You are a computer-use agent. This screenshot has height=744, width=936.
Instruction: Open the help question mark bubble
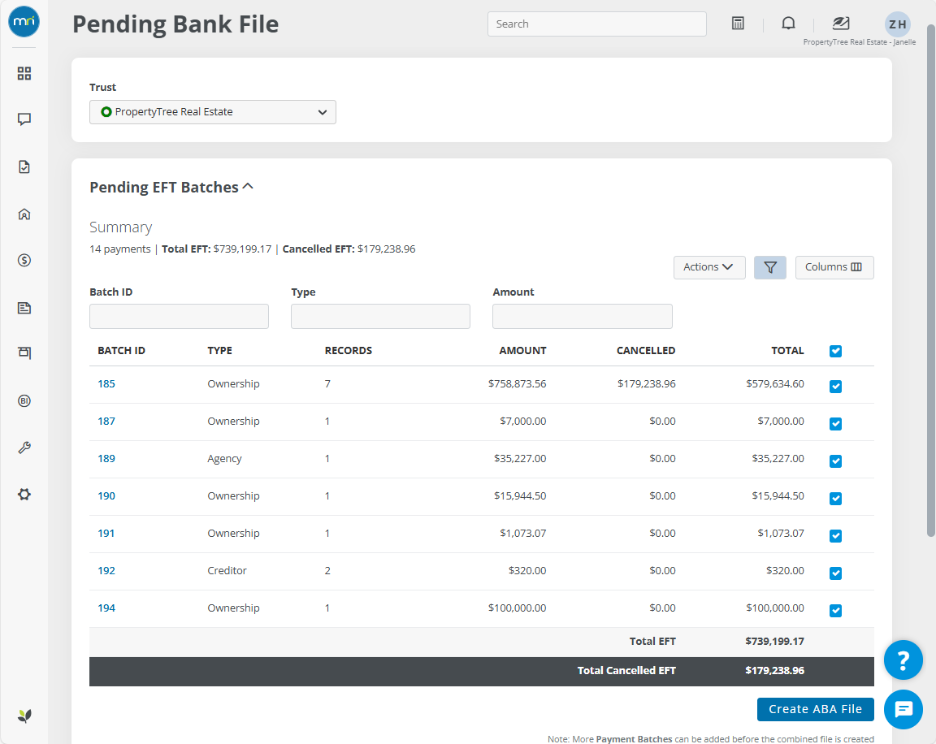903,660
